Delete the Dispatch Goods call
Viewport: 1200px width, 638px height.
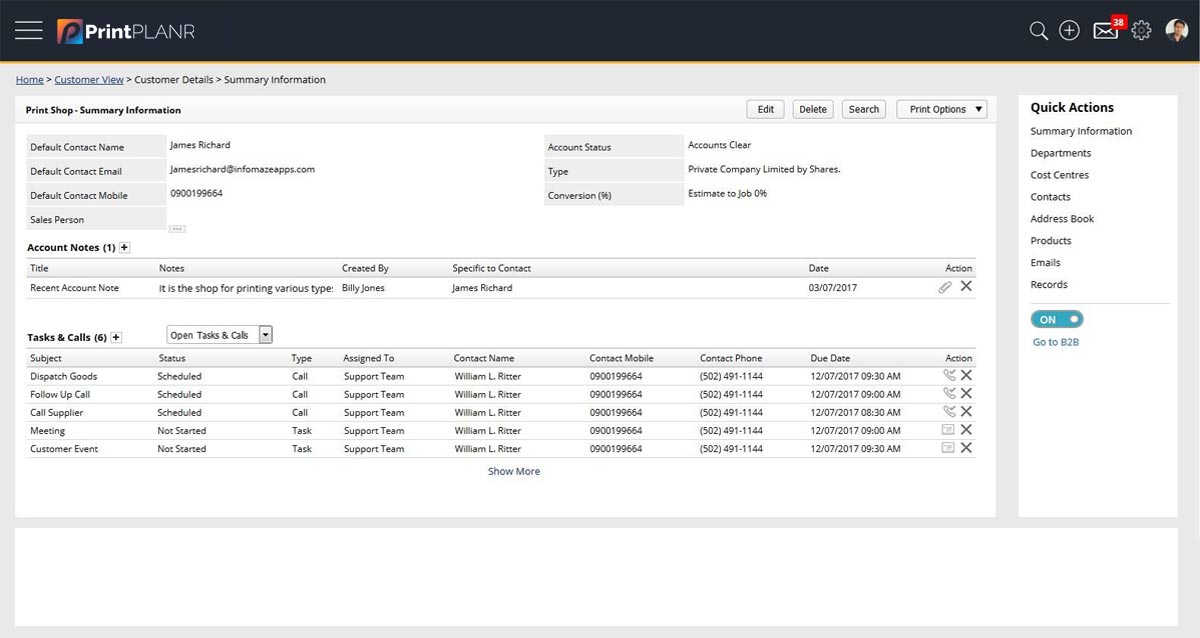coord(966,376)
